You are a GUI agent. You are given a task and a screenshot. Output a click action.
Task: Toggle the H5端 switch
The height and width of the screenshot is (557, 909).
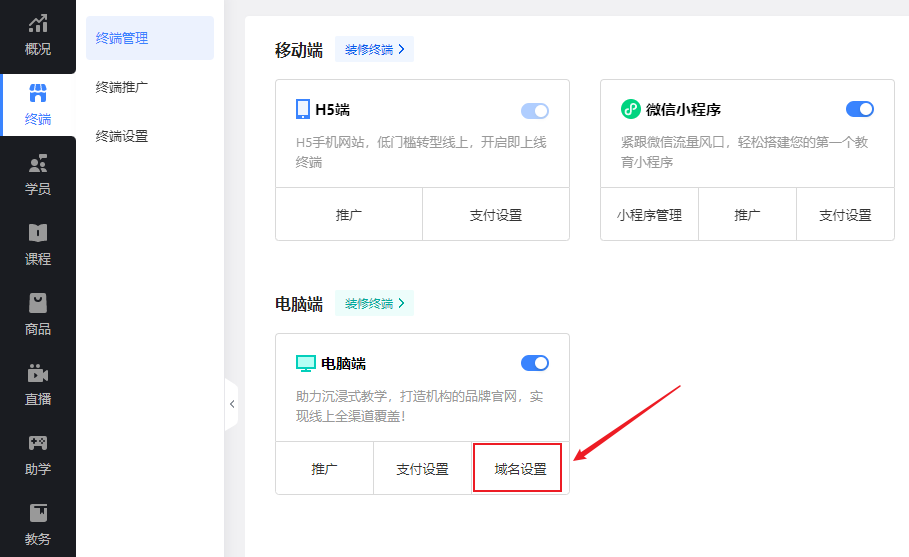535,110
